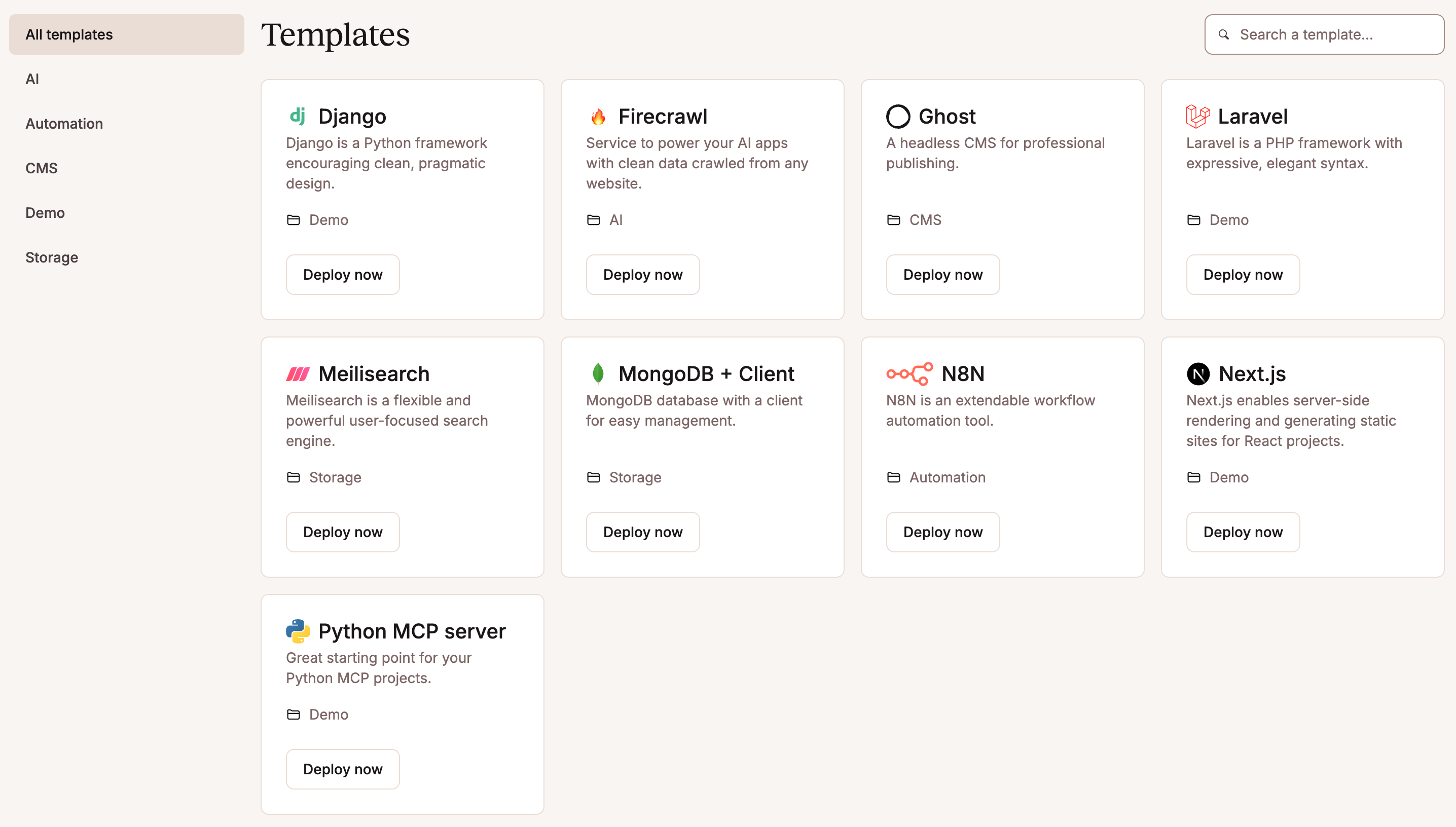The height and width of the screenshot is (827, 1456).
Task: Click the Django logo icon
Action: 298,116
